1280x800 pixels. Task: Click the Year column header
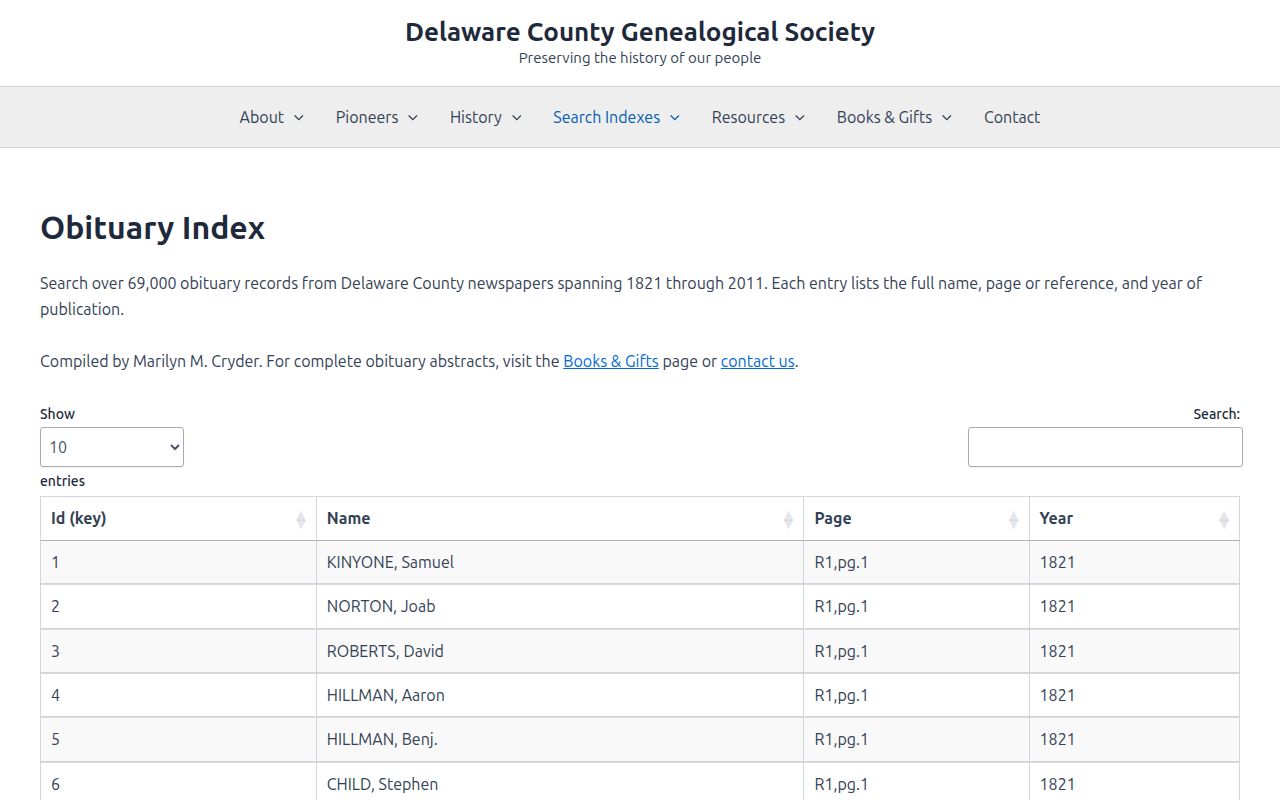click(1134, 519)
